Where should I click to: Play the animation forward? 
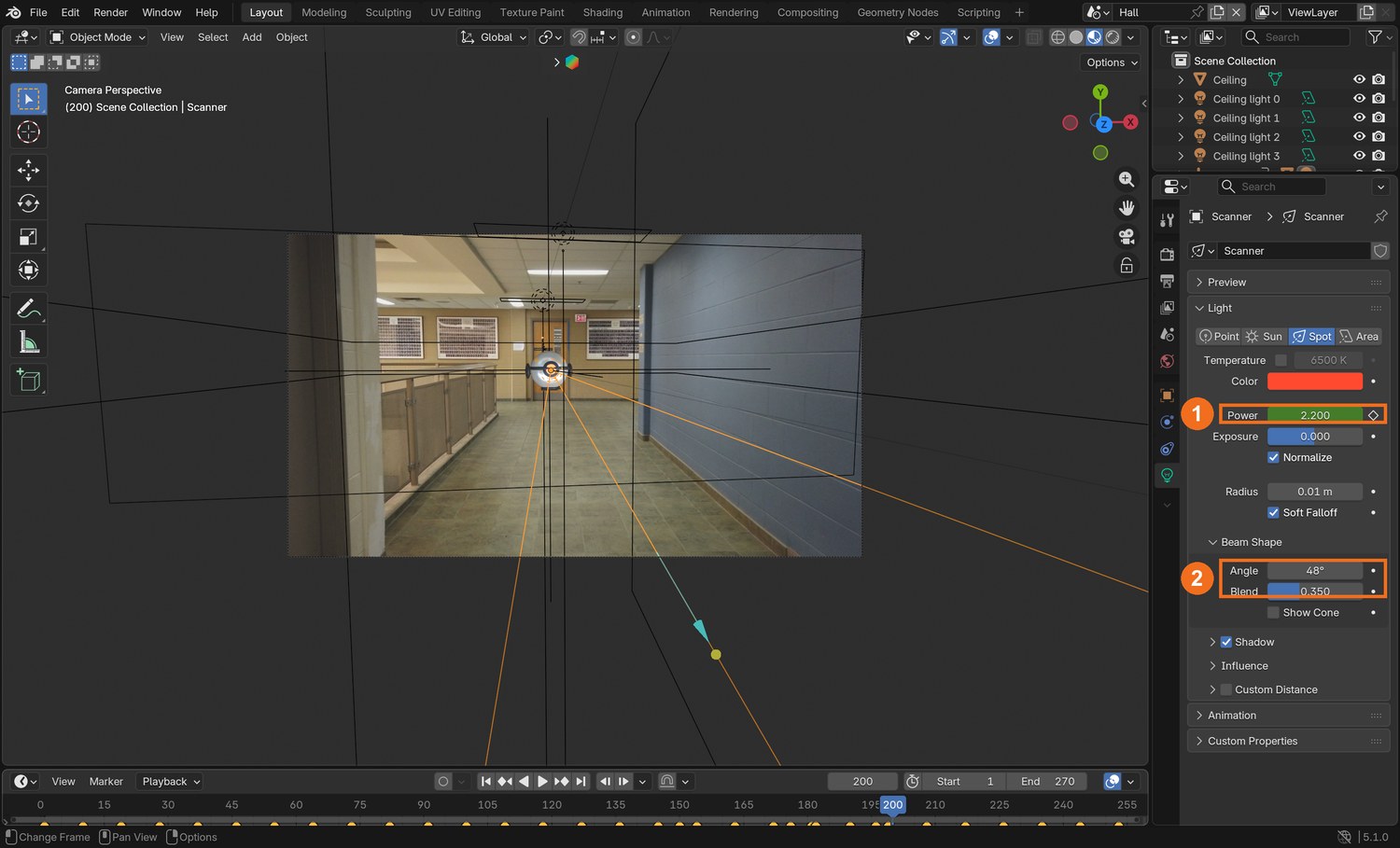(542, 782)
